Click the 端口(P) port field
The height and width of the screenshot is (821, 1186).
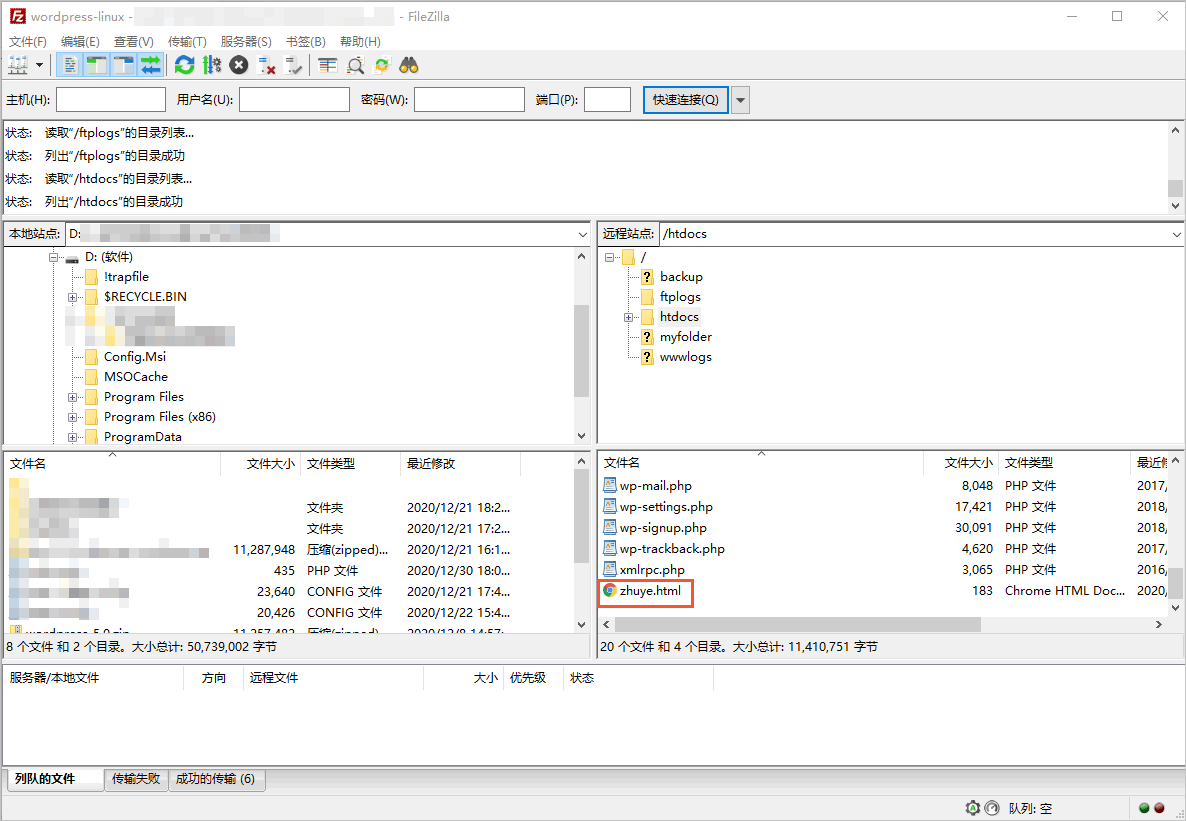pos(607,99)
